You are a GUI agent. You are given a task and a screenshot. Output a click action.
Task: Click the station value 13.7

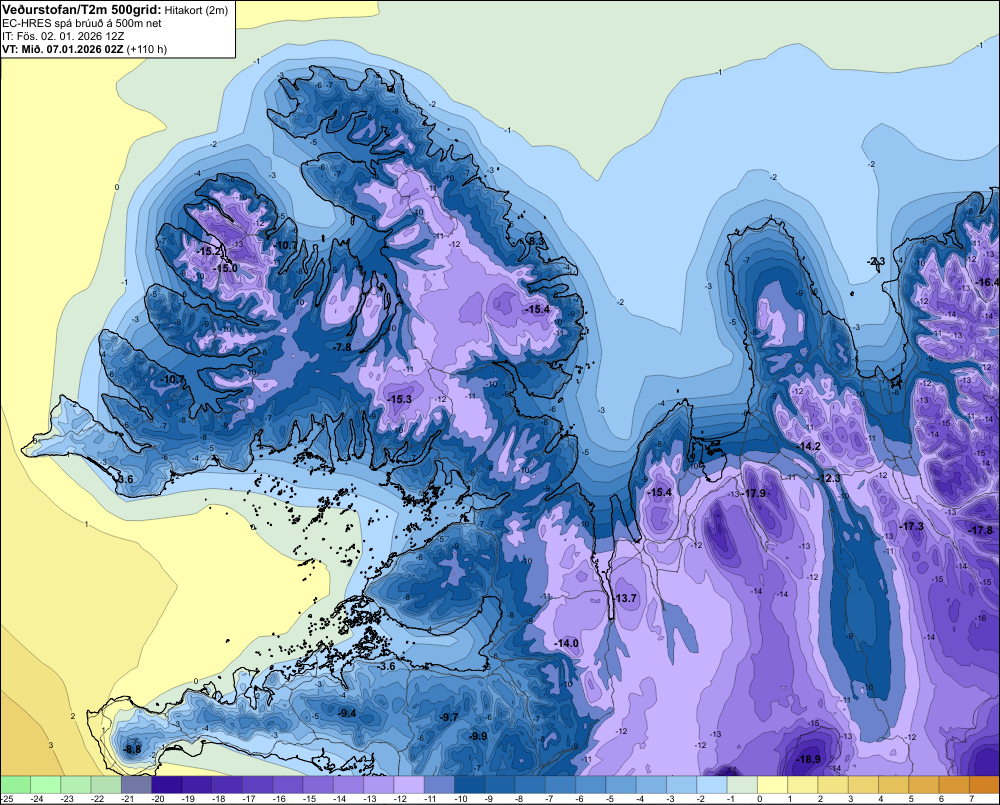(626, 598)
